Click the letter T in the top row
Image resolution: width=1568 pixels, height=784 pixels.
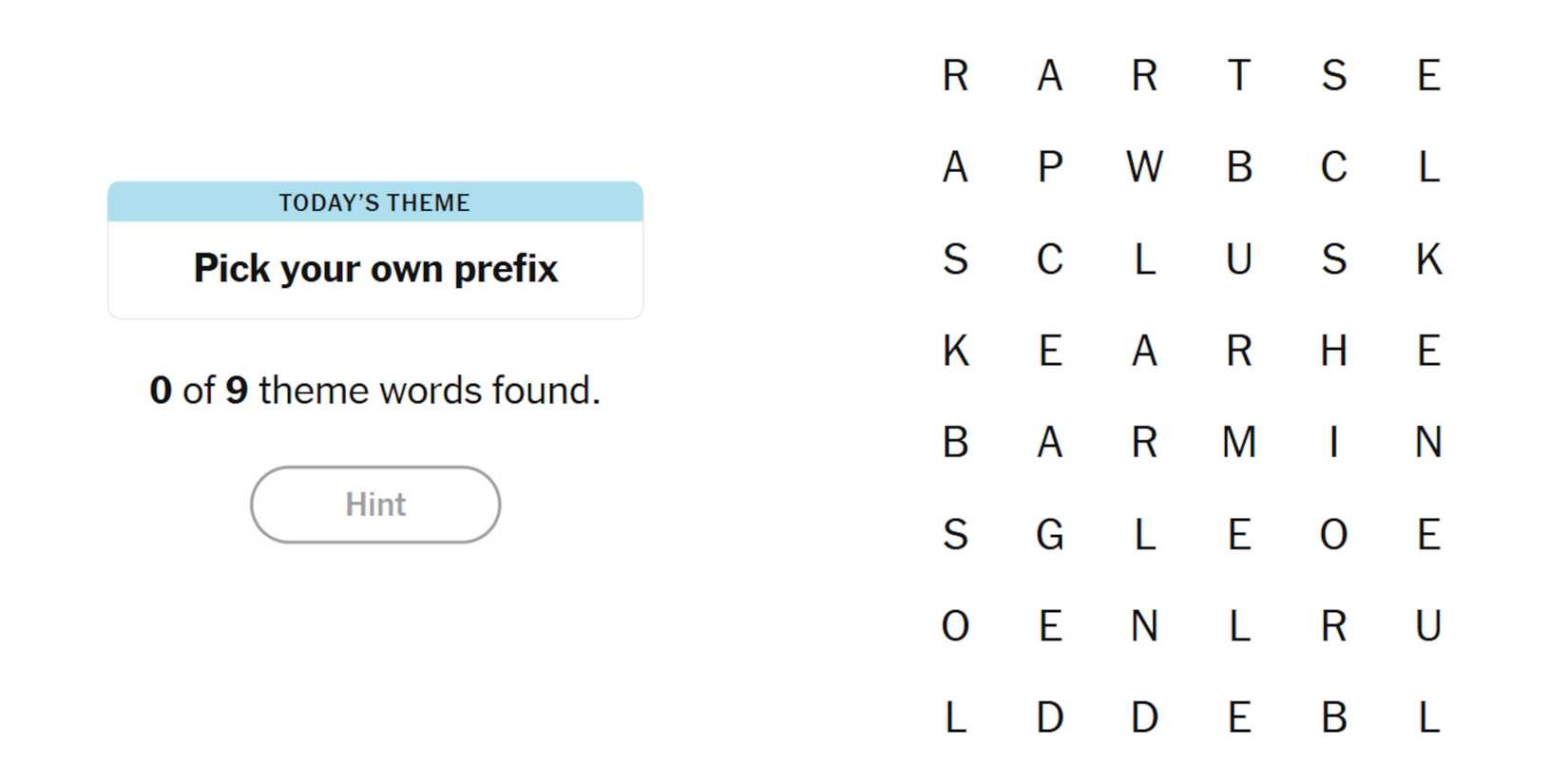click(1238, 75)
